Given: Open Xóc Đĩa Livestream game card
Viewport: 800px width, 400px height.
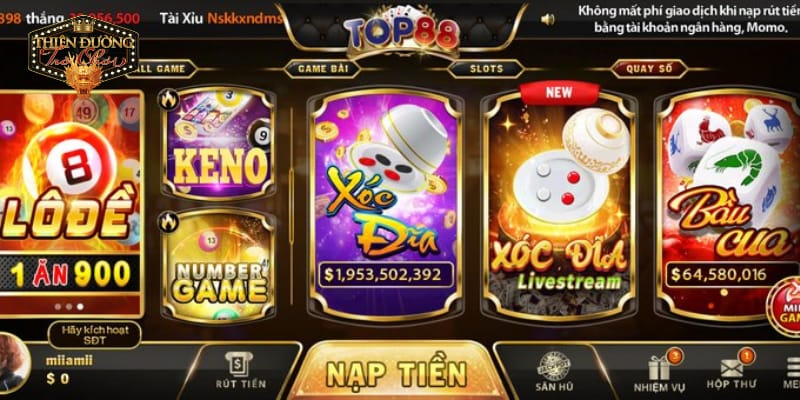Looking at the screenshot, I should coord(559,205).
